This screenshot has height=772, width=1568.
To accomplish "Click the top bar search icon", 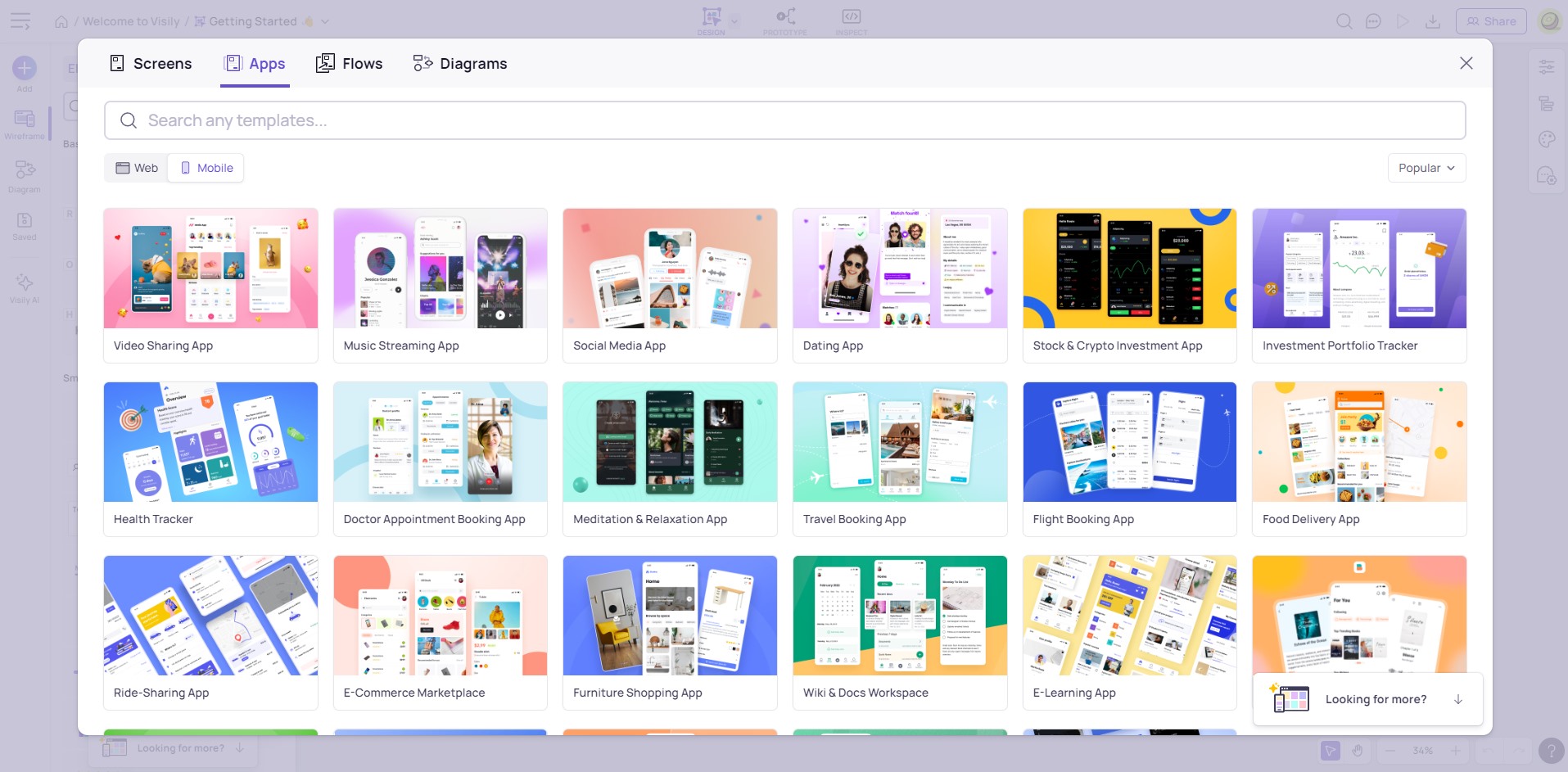I will coord(1344,21).
